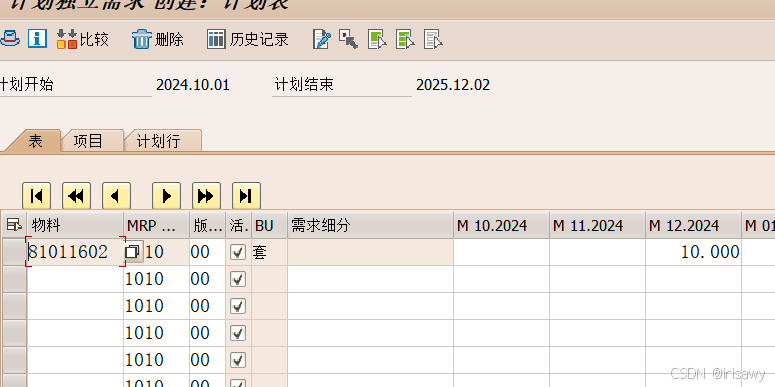Click the 10.000 cell under M 12.2024
This screenshot has height=387, width=775.
pos(693,252)
